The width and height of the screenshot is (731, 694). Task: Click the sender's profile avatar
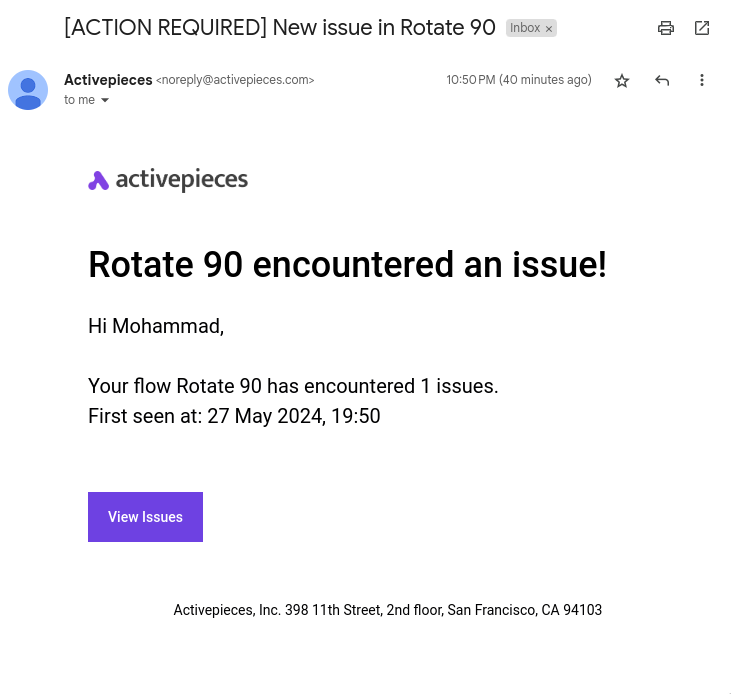[x=28, y=90]
